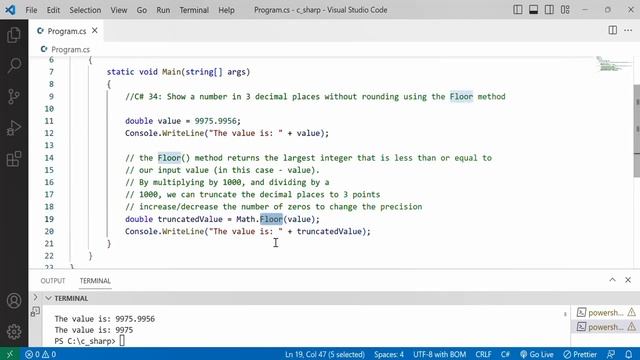
Task: Close the bottom panel
Action: (628, 280)
